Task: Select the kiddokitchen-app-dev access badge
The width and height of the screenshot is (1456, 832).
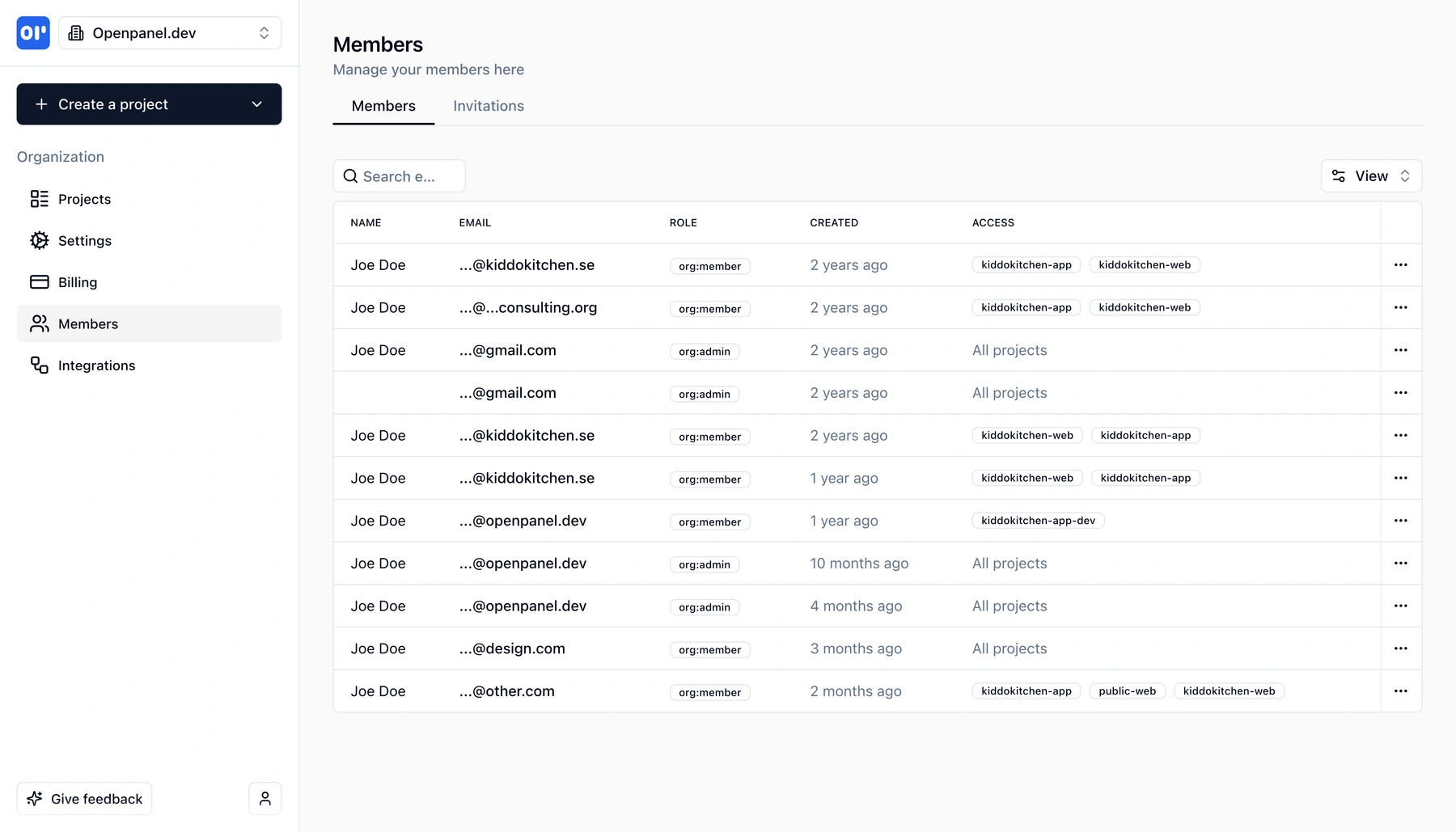Action: click(1039, 520)
